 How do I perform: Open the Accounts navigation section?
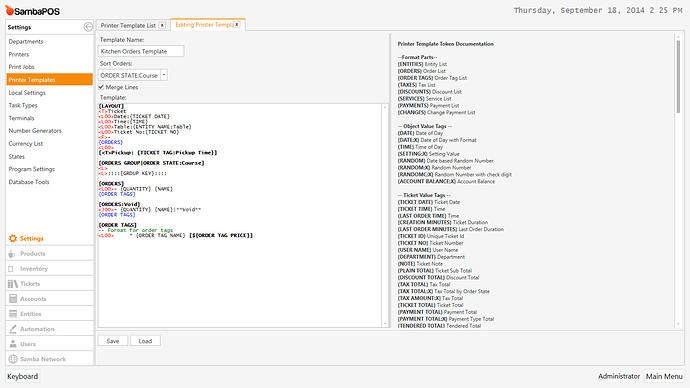click(x=50, y=299)
